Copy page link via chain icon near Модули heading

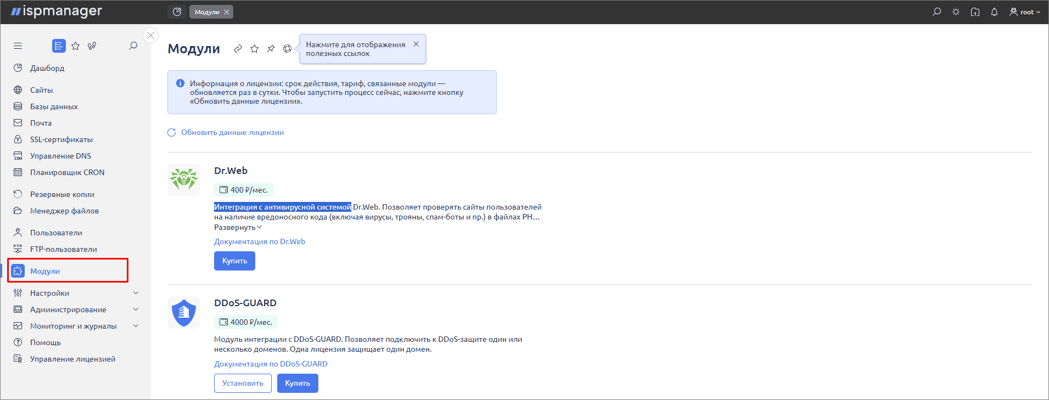pyautogui.click(x=237, y=49)
